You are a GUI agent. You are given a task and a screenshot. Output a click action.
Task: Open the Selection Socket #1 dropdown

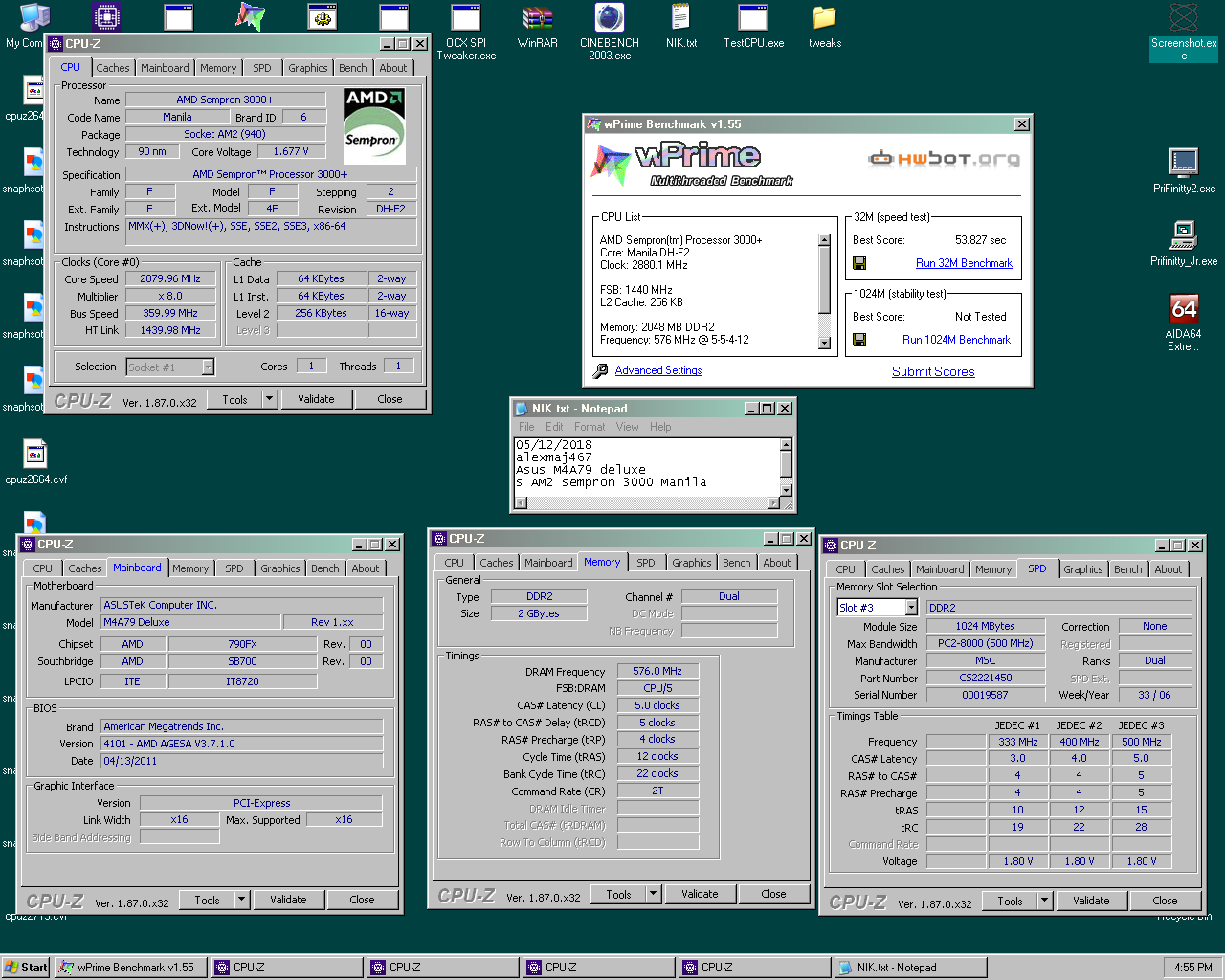tap(208, 367)
